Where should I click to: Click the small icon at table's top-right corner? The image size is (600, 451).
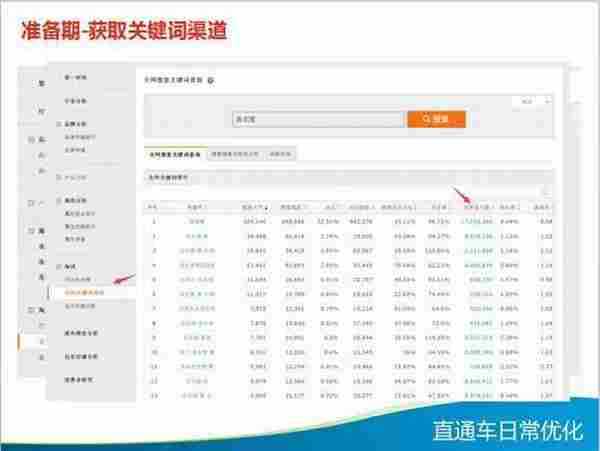tap(545, 192)
